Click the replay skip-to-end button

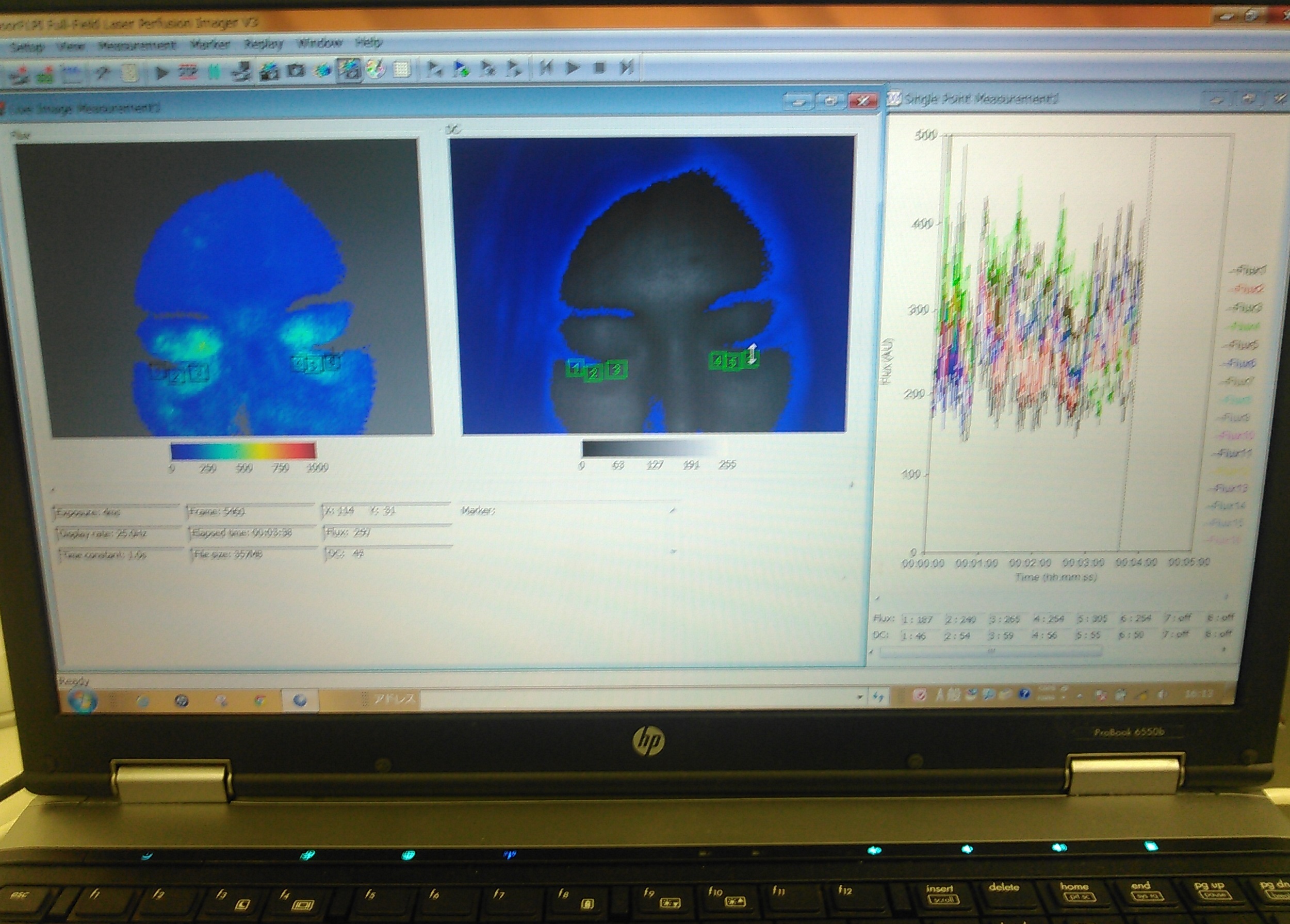click(626, 68)
